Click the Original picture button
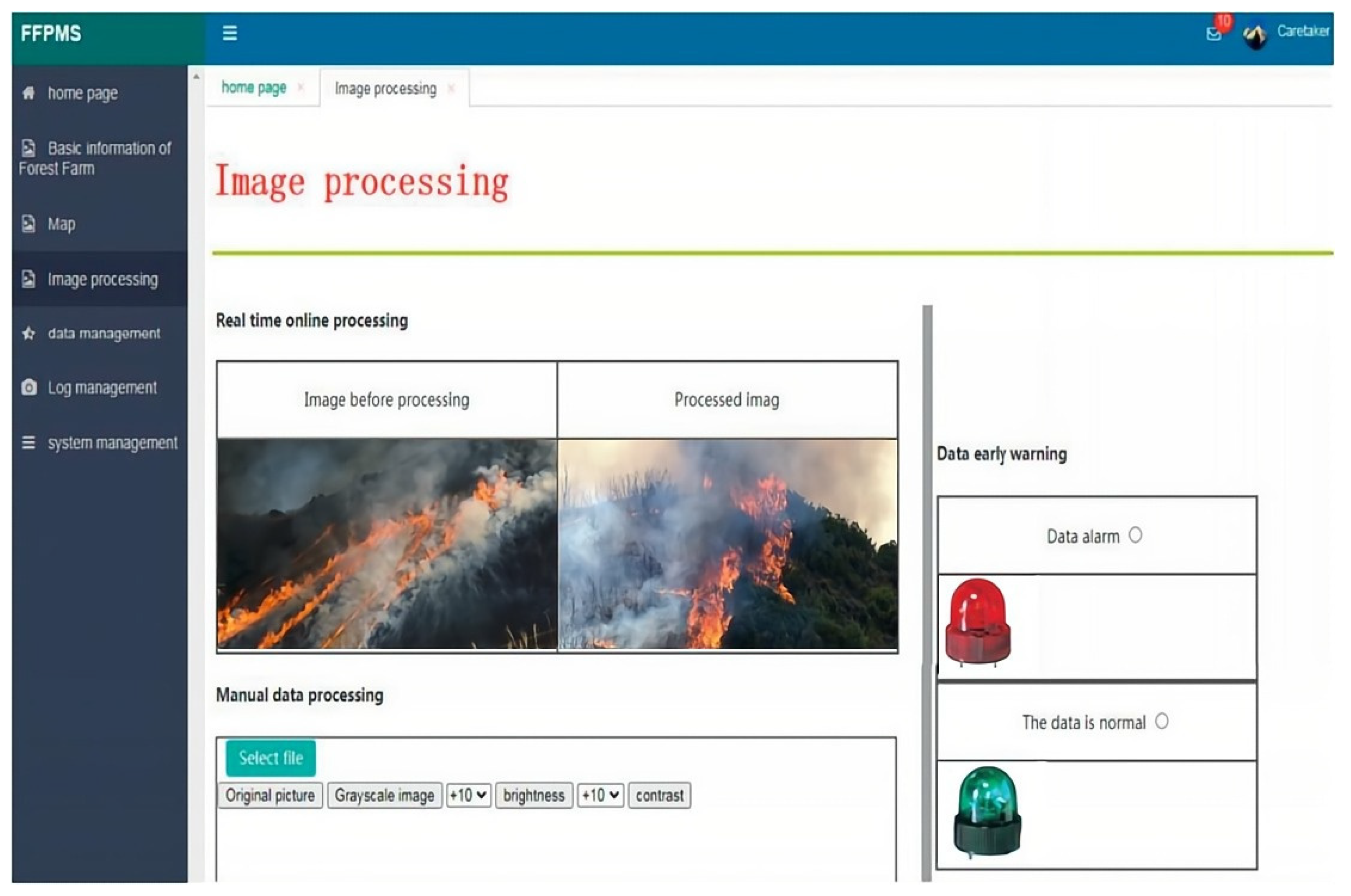 coord(270,795)
